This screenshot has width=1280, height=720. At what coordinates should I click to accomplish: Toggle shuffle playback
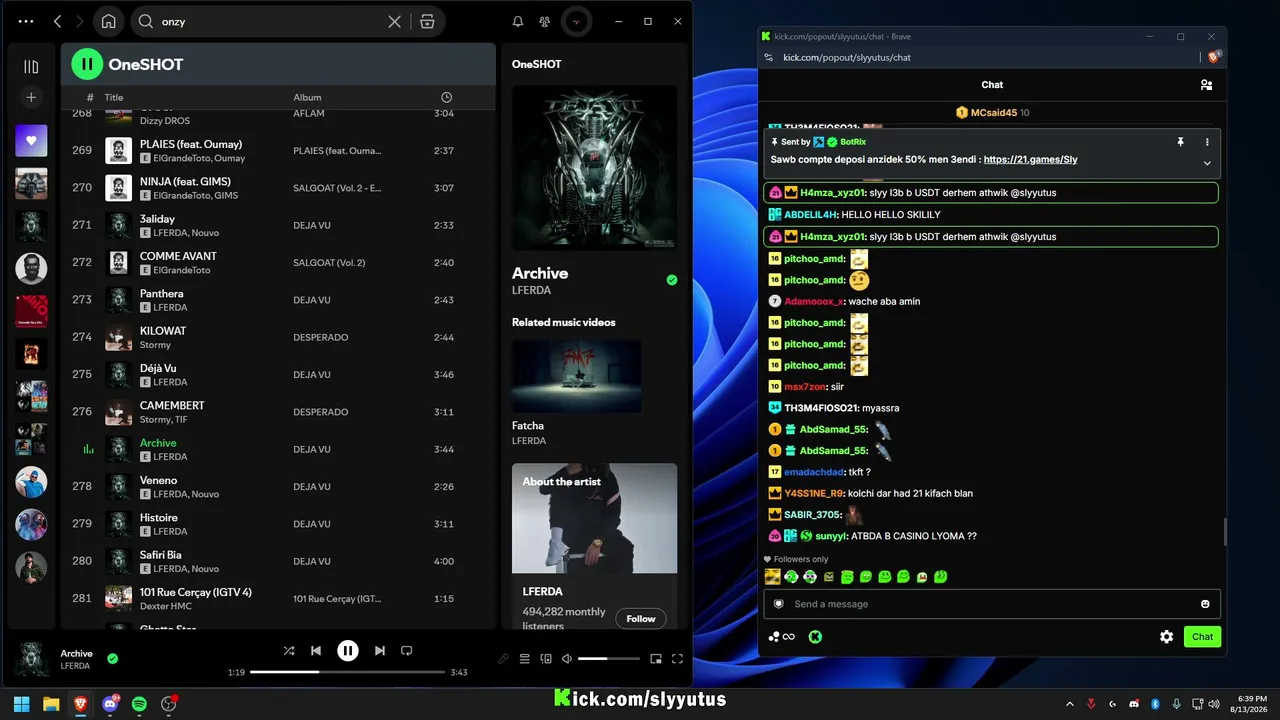click(289, 651)
